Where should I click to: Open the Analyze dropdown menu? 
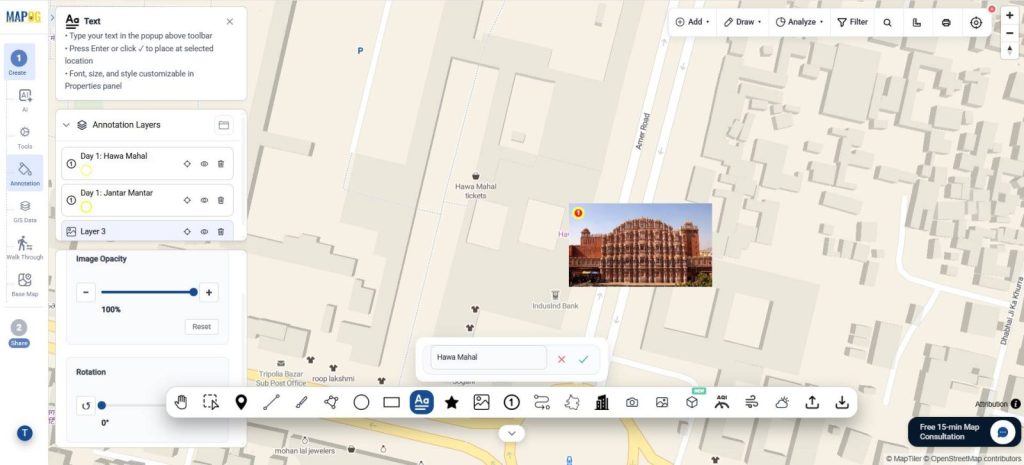click(799, 22)
